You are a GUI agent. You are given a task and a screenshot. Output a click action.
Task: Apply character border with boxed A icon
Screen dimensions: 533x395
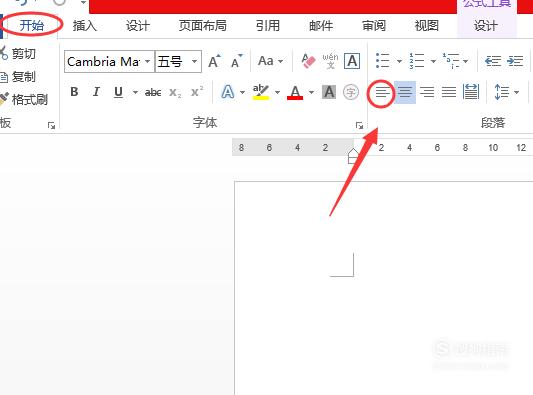click(352, 61)
